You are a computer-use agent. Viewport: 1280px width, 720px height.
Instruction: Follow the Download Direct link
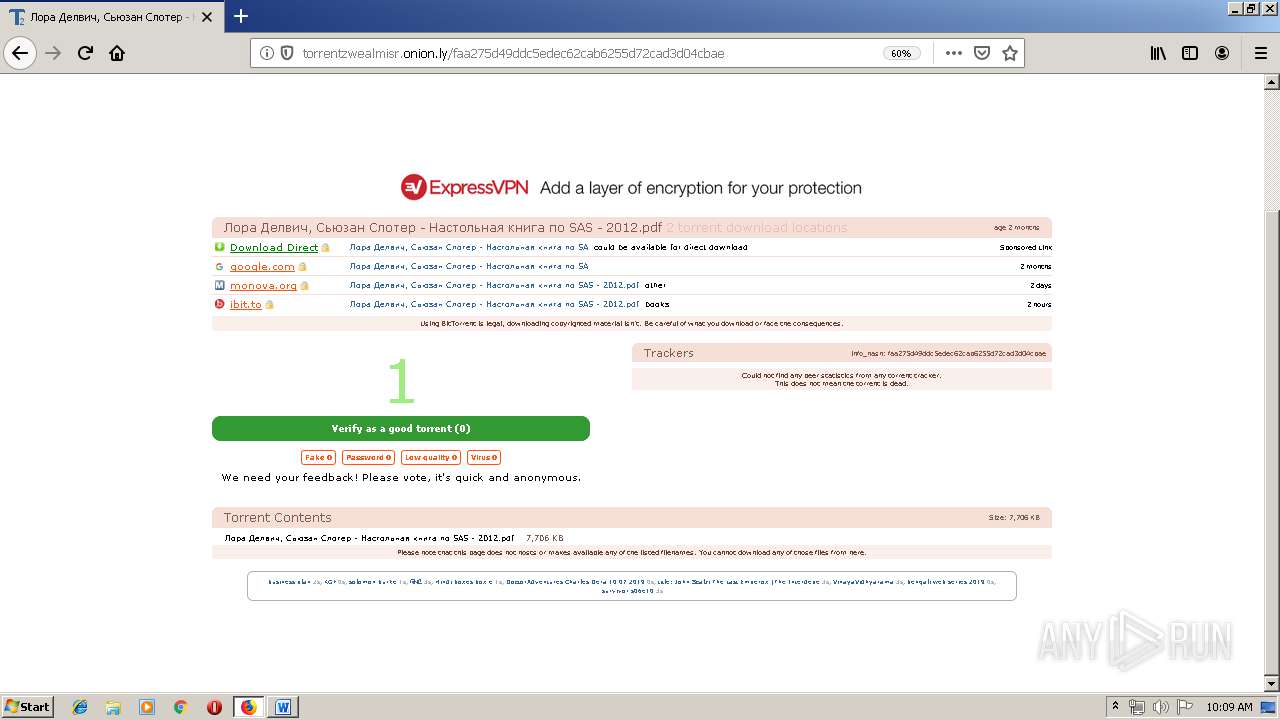click(274, 247)
